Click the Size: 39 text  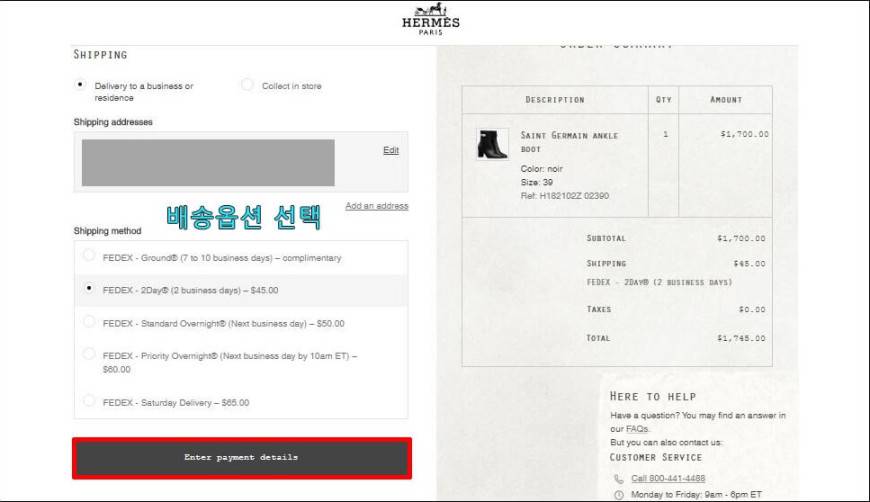coord(537,182)
